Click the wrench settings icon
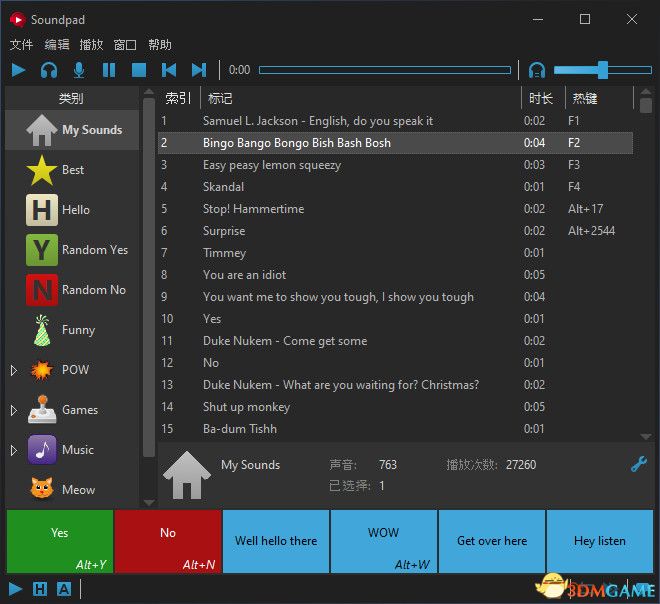This screenshot has width=660, height=604. click(639, 464)
